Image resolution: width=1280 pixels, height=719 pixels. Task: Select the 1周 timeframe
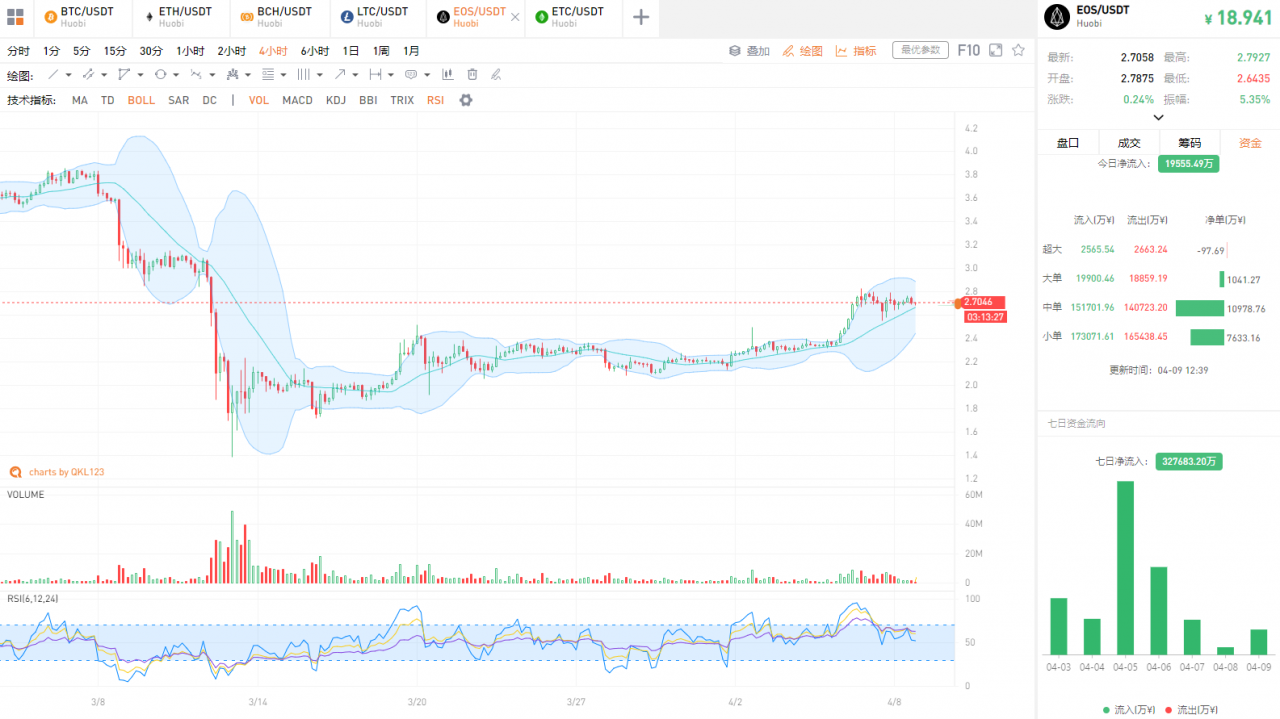381,51
